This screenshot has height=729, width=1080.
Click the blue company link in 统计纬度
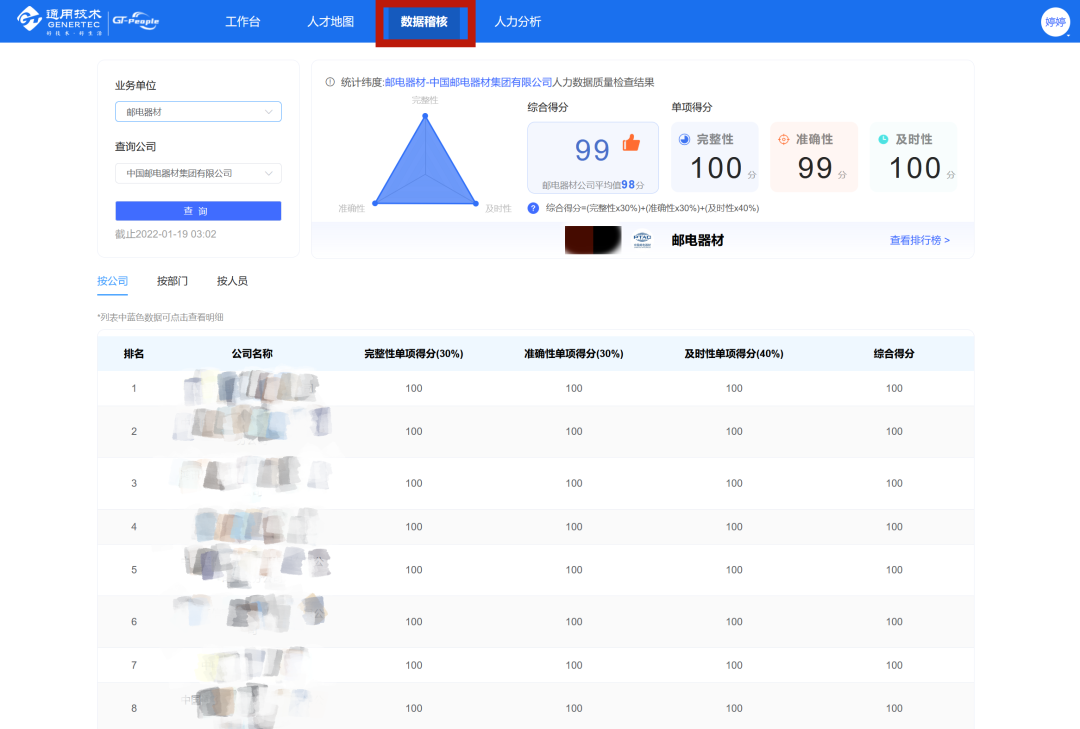click(x=468, y=82)
